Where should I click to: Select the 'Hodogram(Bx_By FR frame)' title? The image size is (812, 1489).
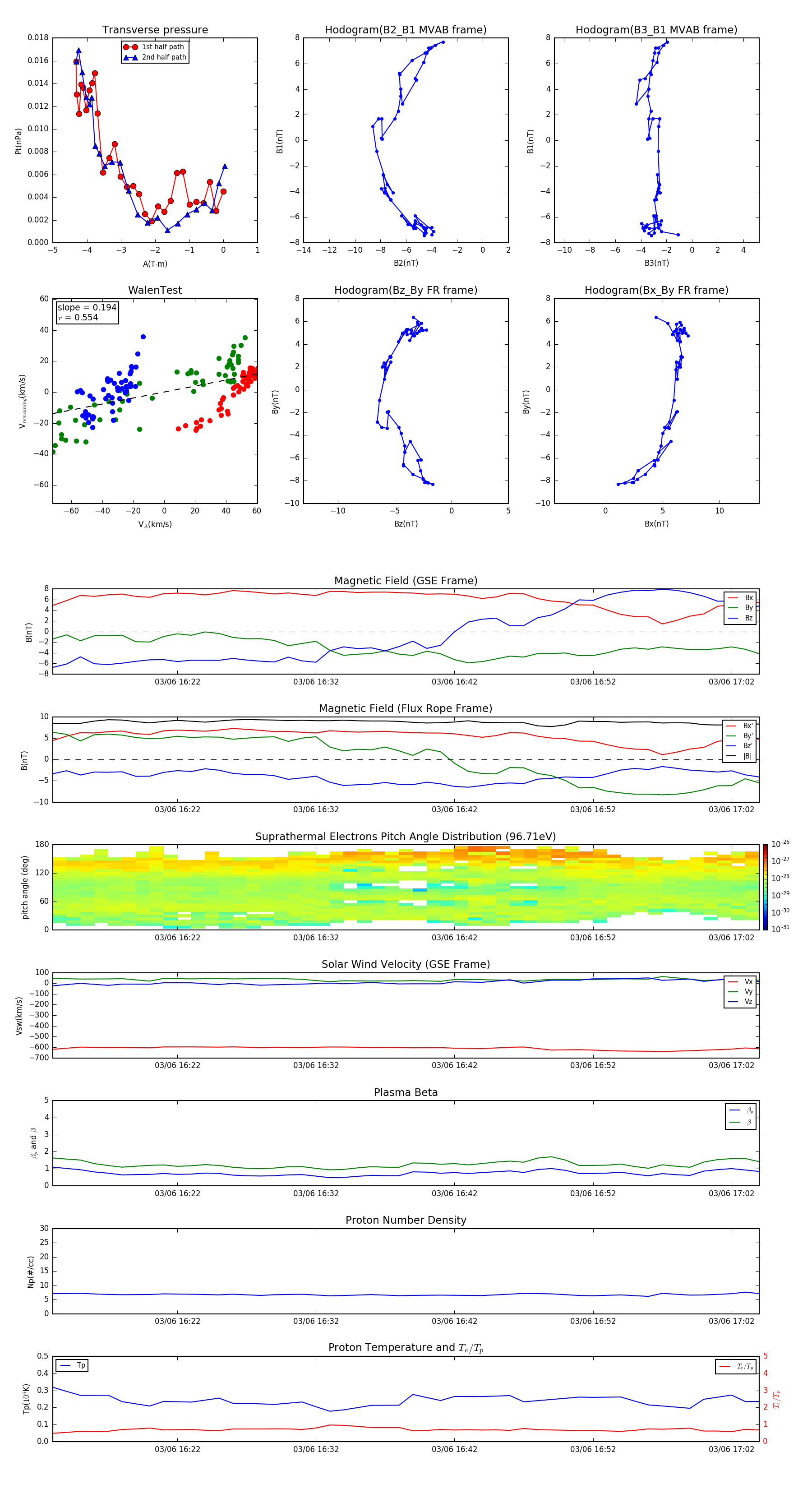tap(656, 290)
